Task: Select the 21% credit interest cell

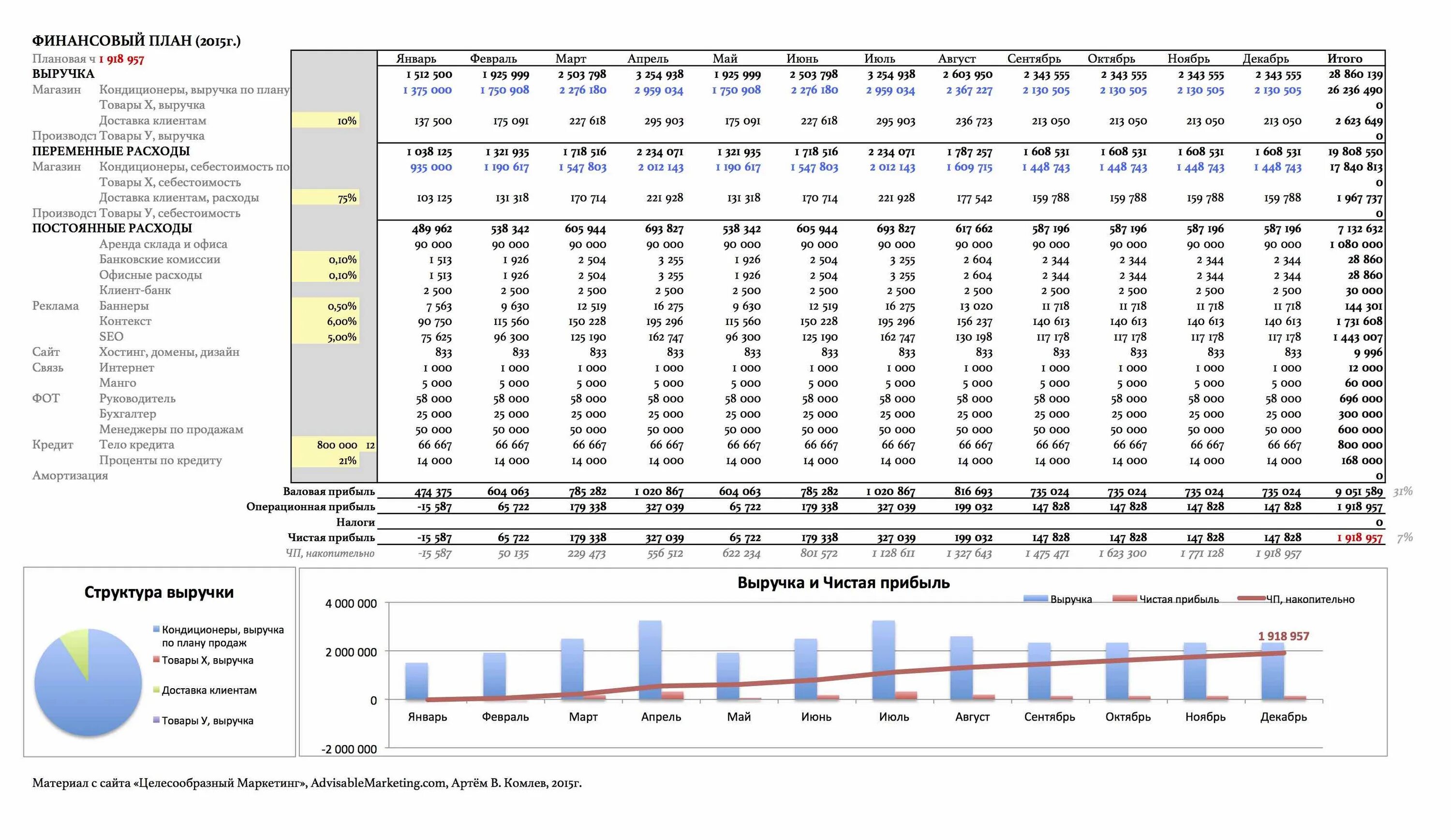Action: coord(326,460)
